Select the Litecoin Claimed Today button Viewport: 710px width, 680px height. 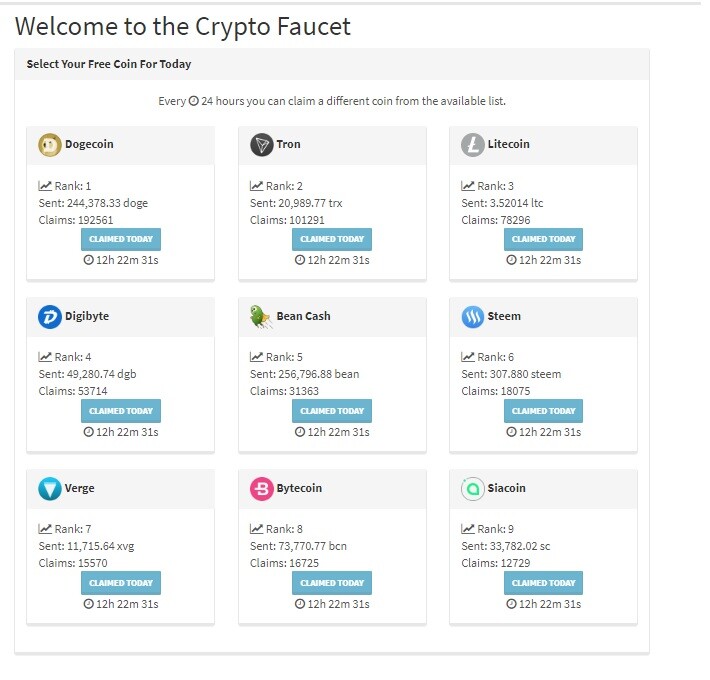(x=543, y=239)
